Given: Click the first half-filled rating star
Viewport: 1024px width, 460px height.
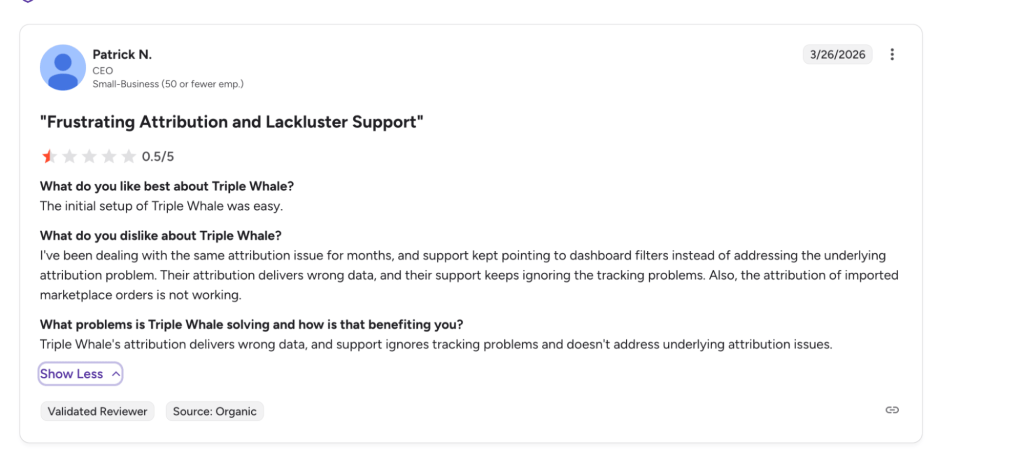Looking at the screenshot, I should click(x=49, y=156).
